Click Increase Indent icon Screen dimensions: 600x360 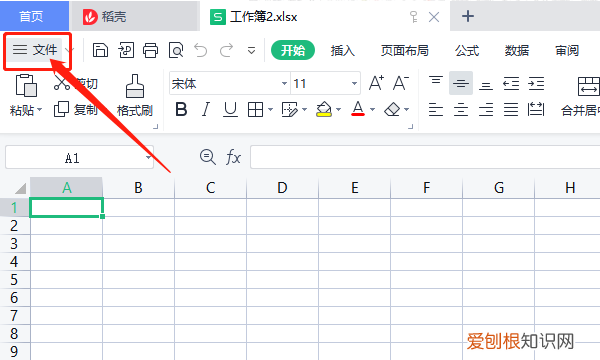[x=536, y=83]
